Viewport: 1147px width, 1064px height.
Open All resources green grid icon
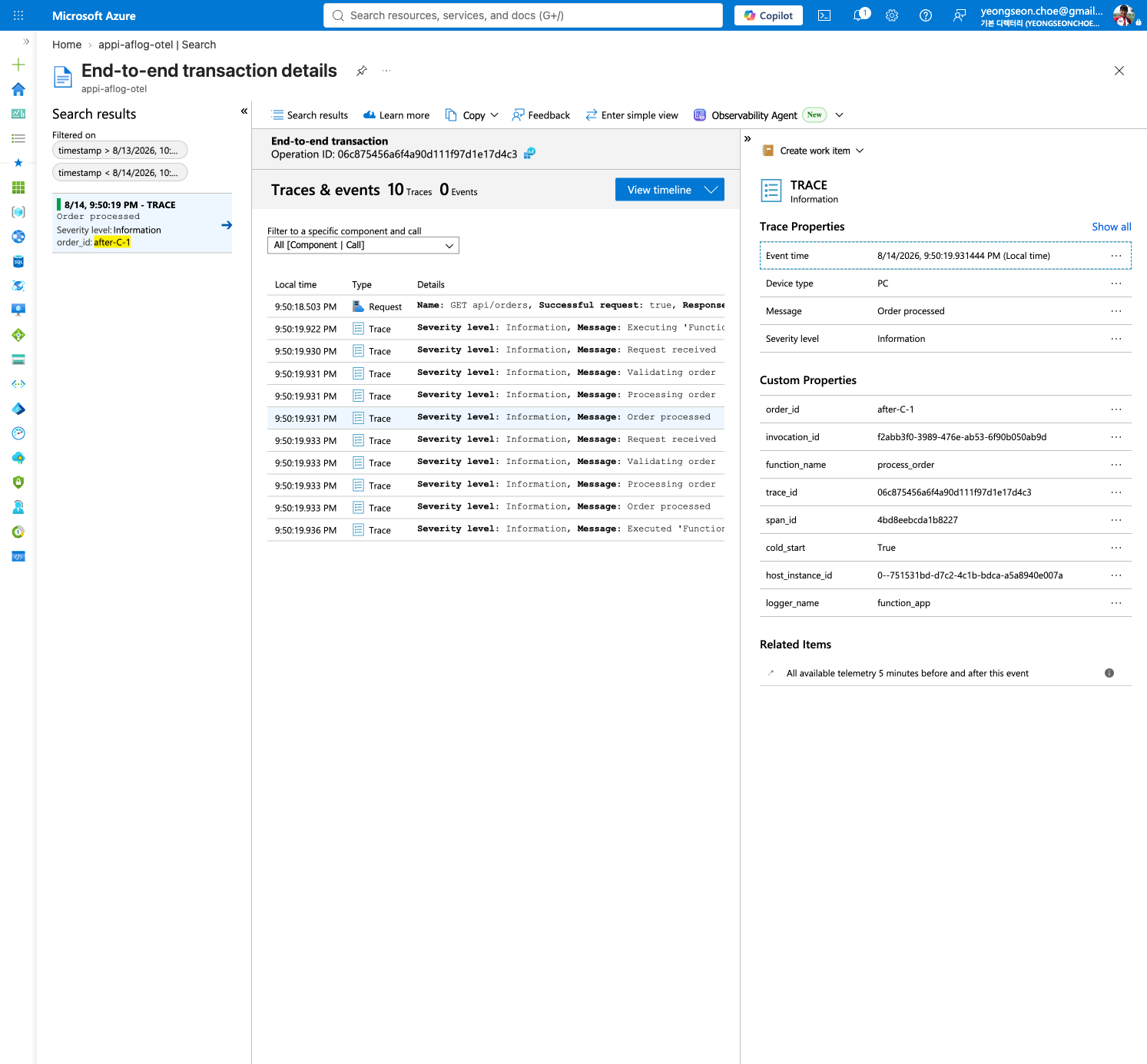tap(18, 187)
